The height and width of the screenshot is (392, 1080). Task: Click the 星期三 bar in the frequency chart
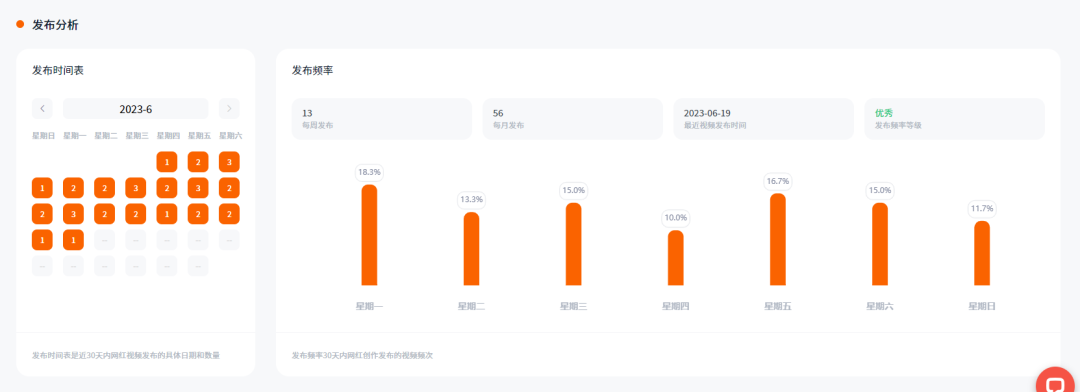[x=574, y=244]
